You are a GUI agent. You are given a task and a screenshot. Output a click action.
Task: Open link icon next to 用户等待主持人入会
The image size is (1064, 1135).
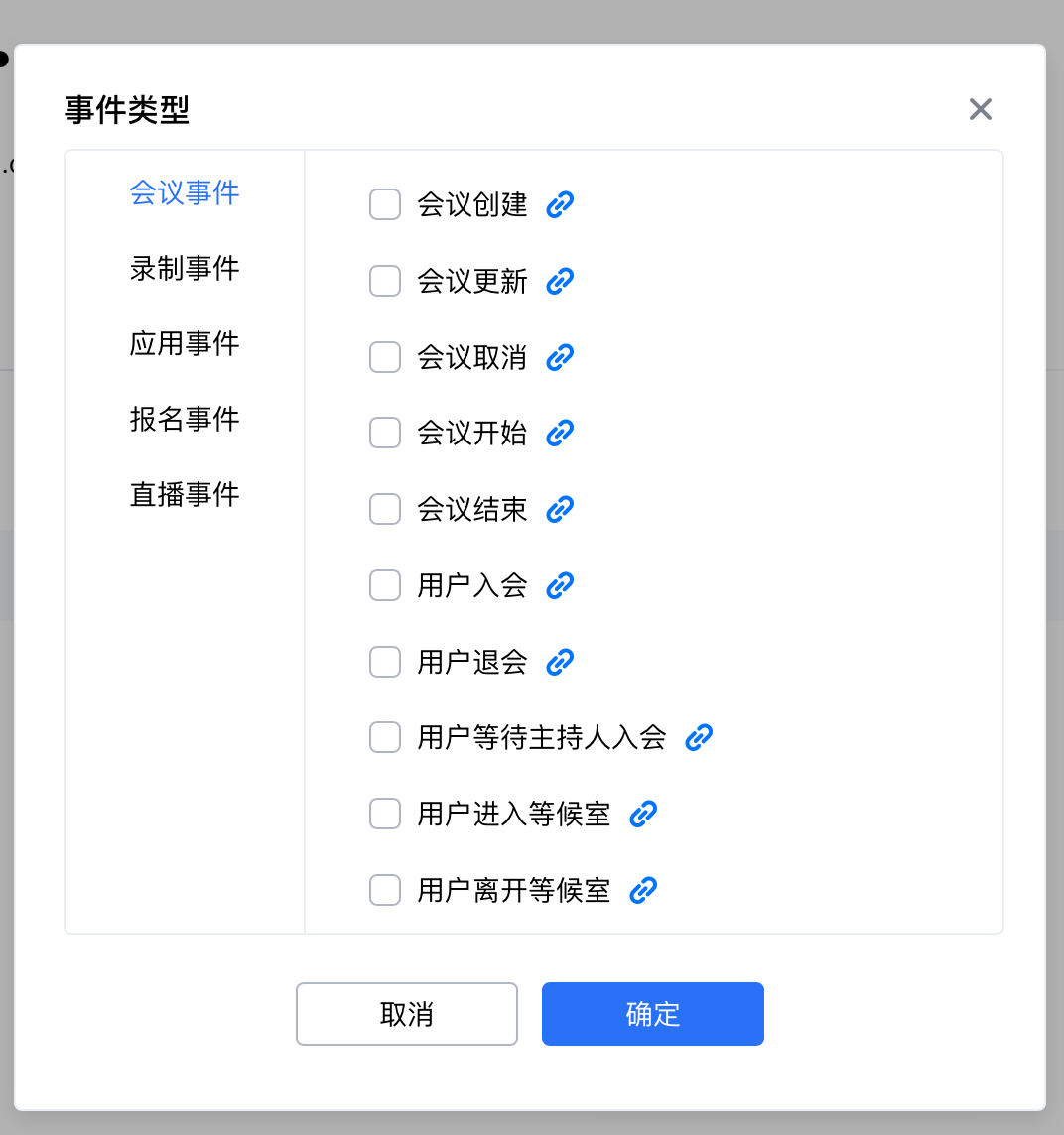[699, 737]
